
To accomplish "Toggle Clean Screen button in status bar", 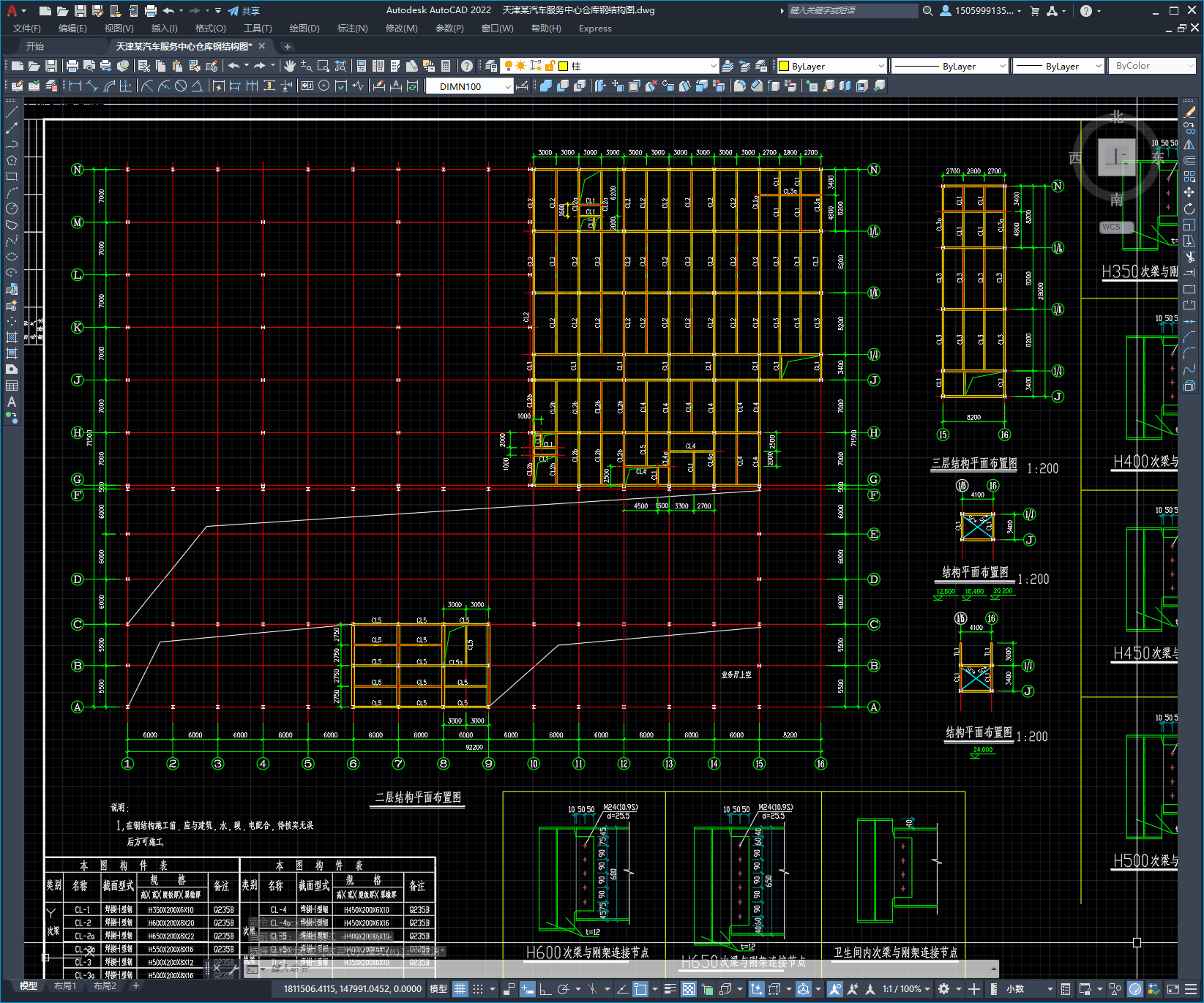I will coord(1173,989).
